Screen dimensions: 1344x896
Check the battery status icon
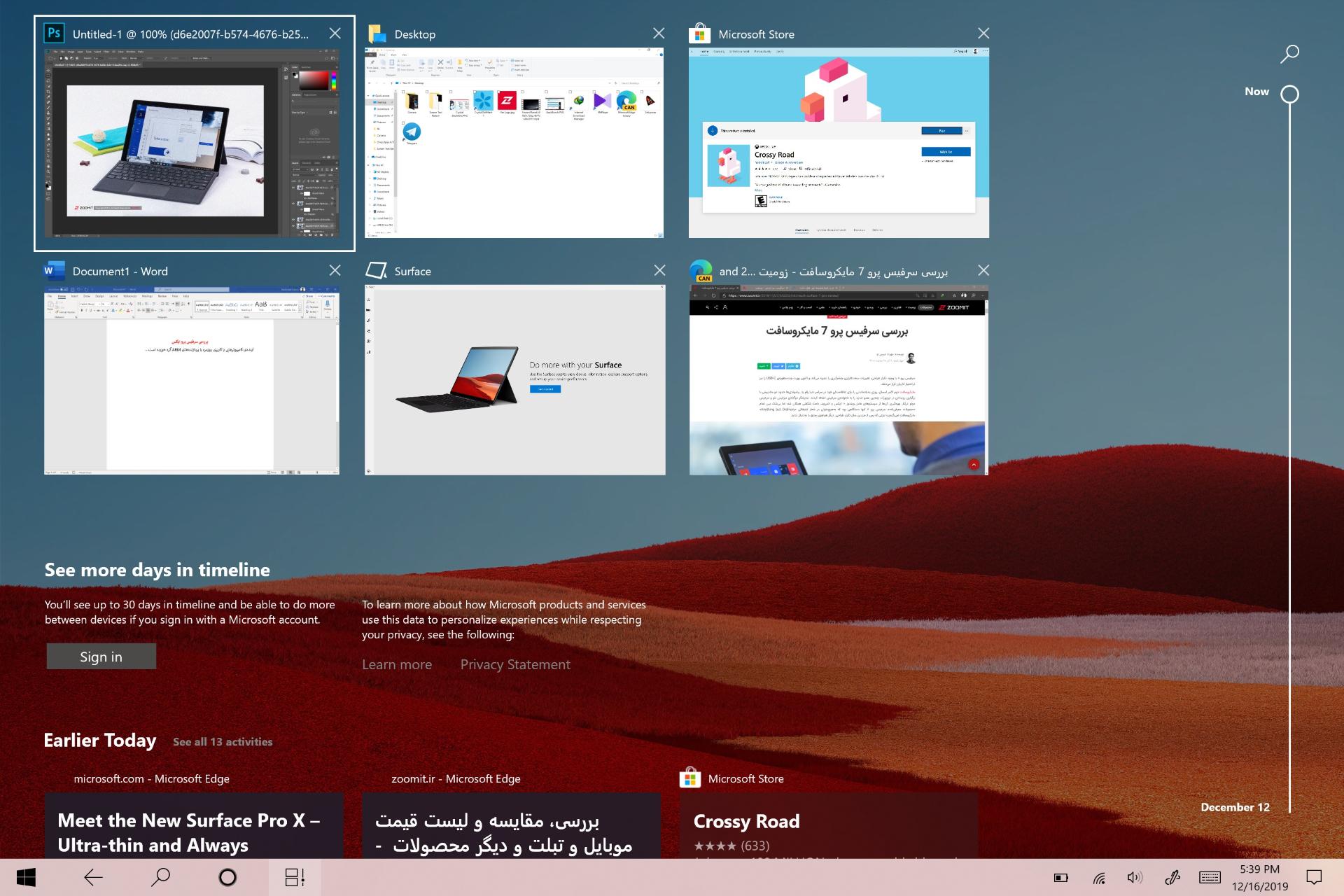point(1061,878)
